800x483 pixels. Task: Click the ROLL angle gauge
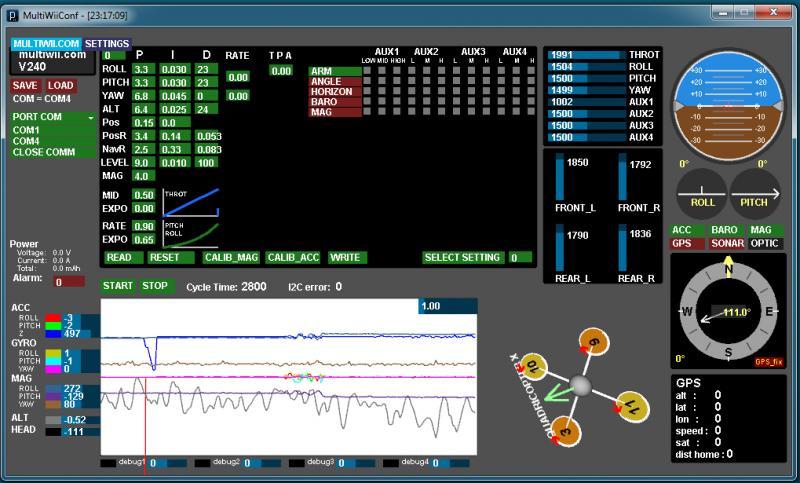coord(703,192)
